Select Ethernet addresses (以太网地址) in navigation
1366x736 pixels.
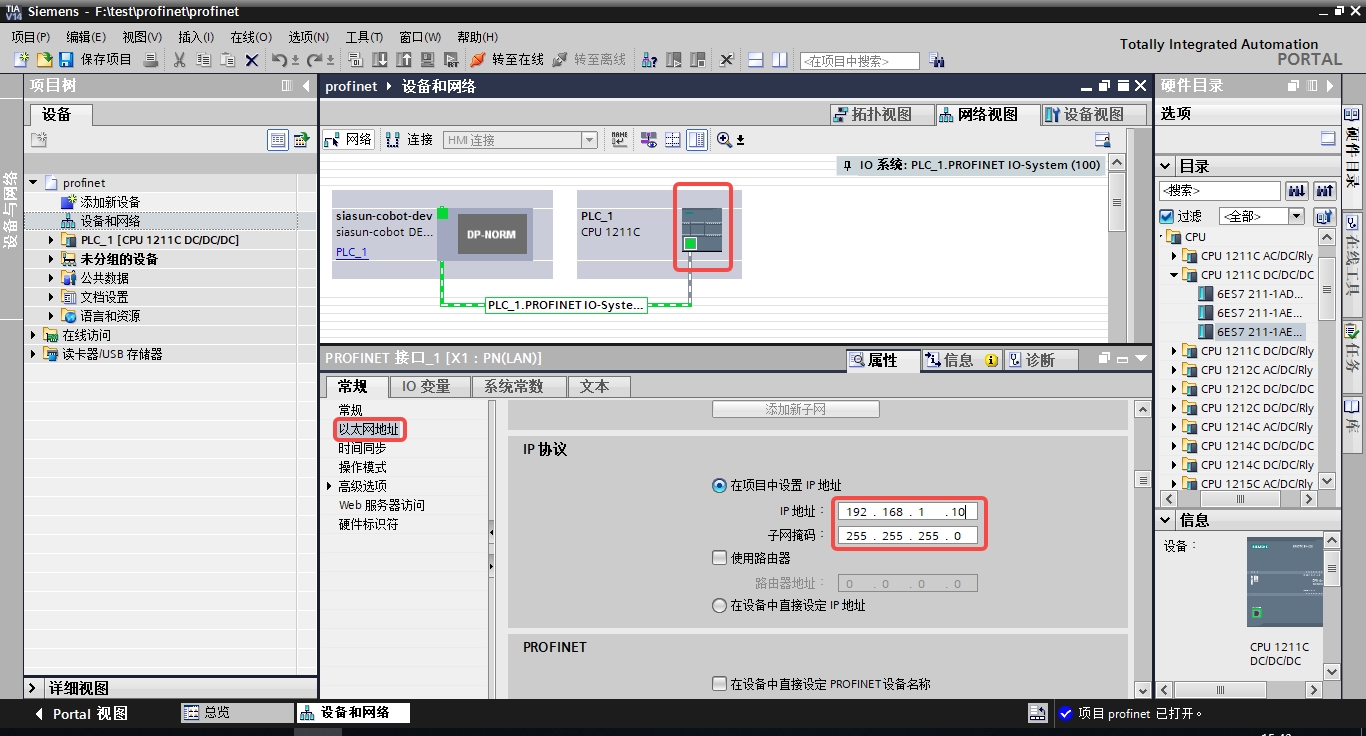coord(369,429)
